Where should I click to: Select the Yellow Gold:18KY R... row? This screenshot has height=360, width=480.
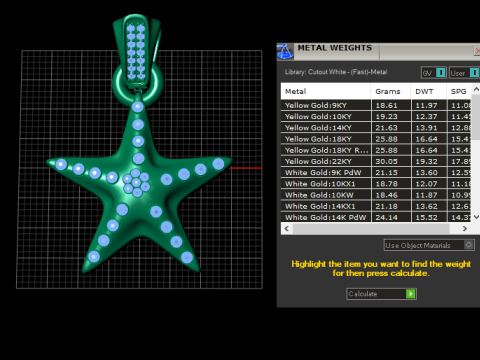coord(376,150)
